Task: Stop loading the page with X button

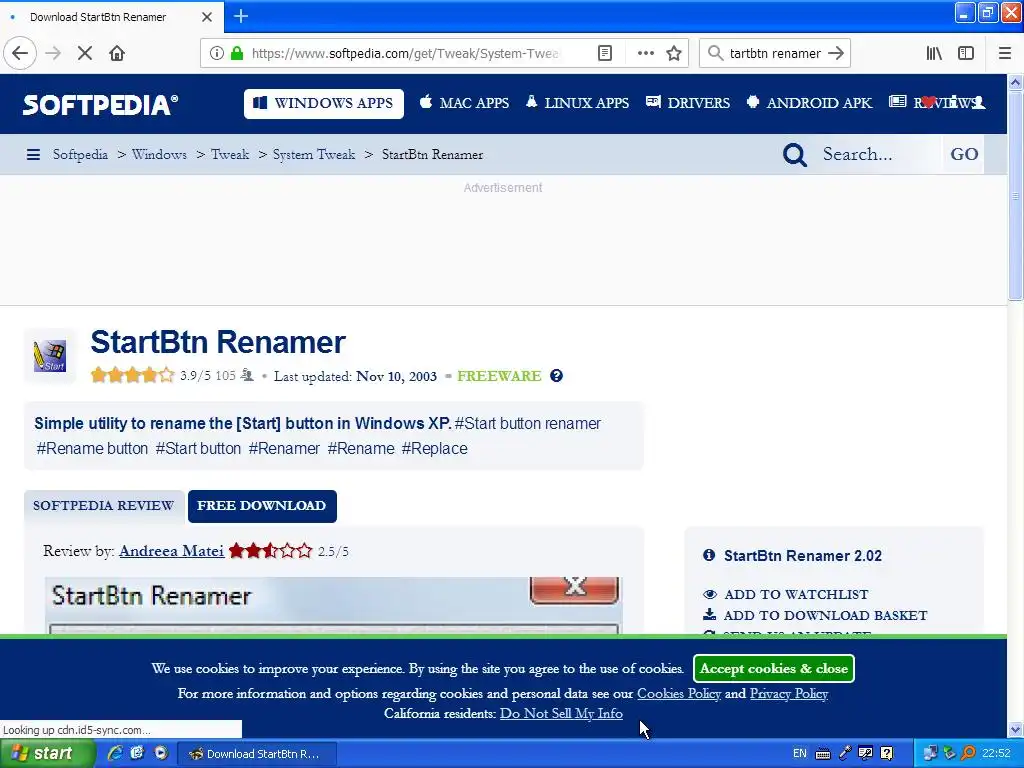Action: pos(85,54)
